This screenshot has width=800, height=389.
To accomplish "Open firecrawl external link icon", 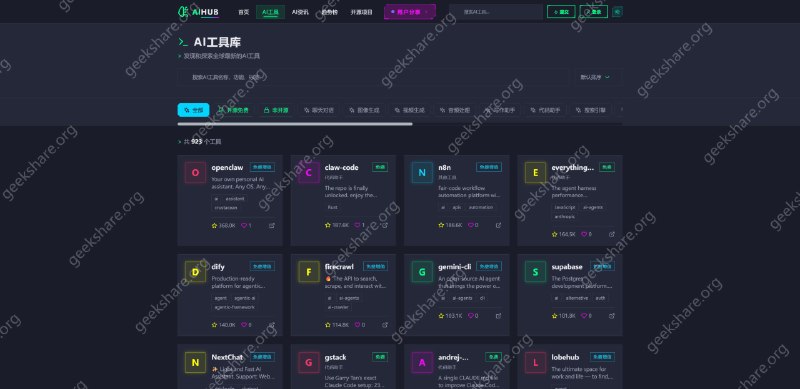I will [x=385, y=325].
